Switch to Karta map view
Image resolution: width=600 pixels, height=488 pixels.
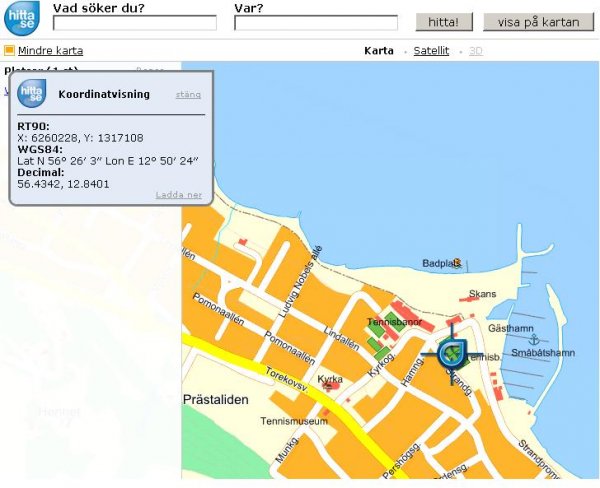pyautogui.click(x=379, y=51)
